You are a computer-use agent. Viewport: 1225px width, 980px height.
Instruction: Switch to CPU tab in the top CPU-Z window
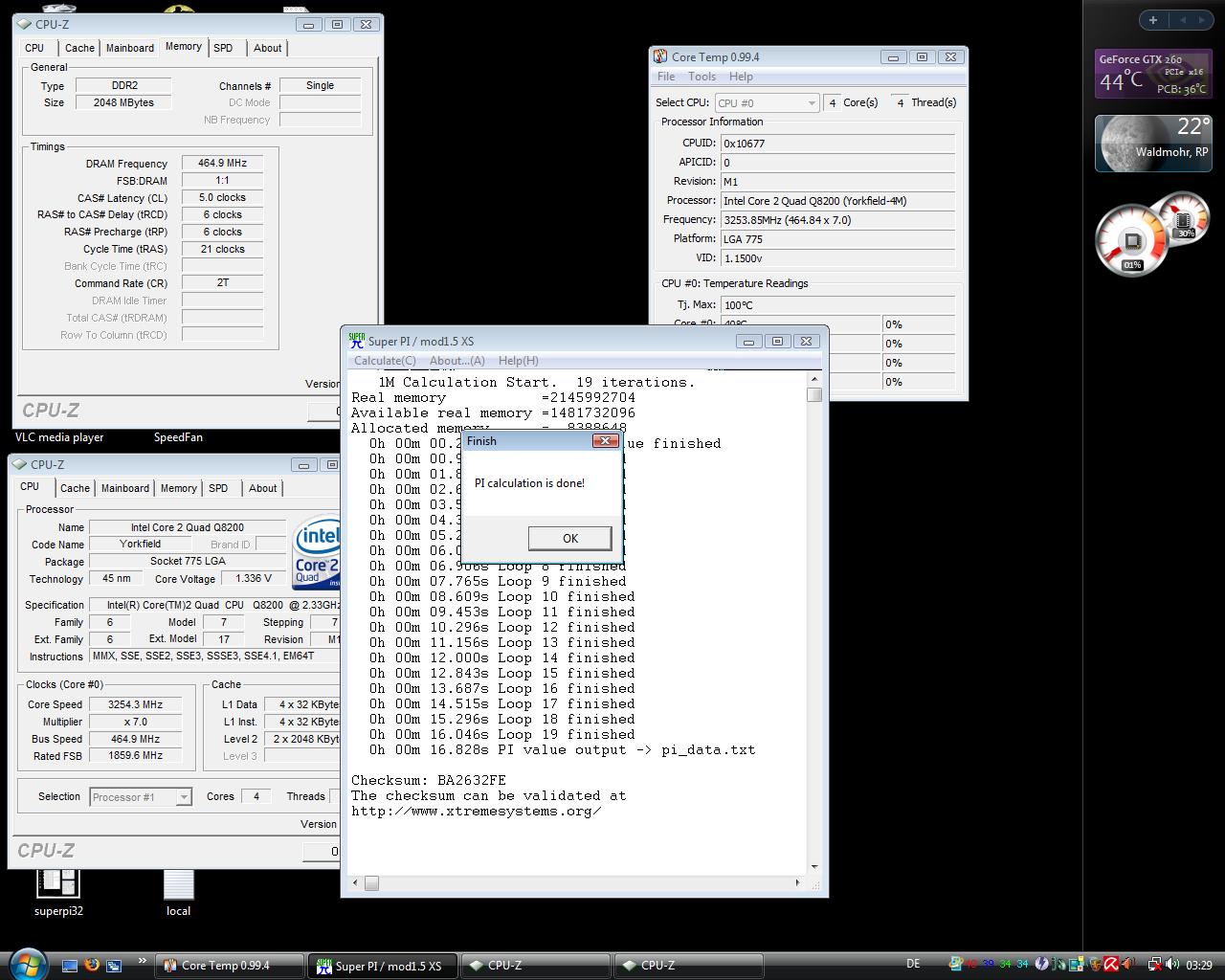point(34,48)
